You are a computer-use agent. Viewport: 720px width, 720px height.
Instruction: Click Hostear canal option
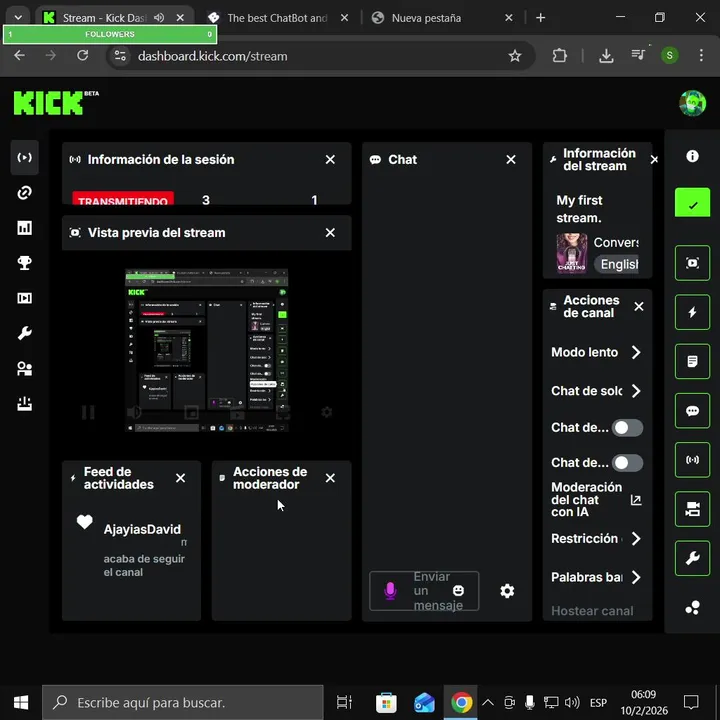click(592, 611)
